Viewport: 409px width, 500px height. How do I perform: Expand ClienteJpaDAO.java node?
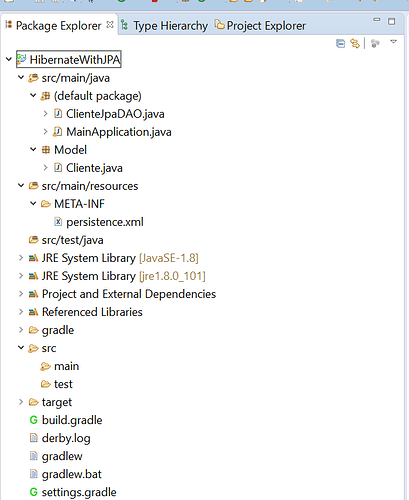point(45,114)
